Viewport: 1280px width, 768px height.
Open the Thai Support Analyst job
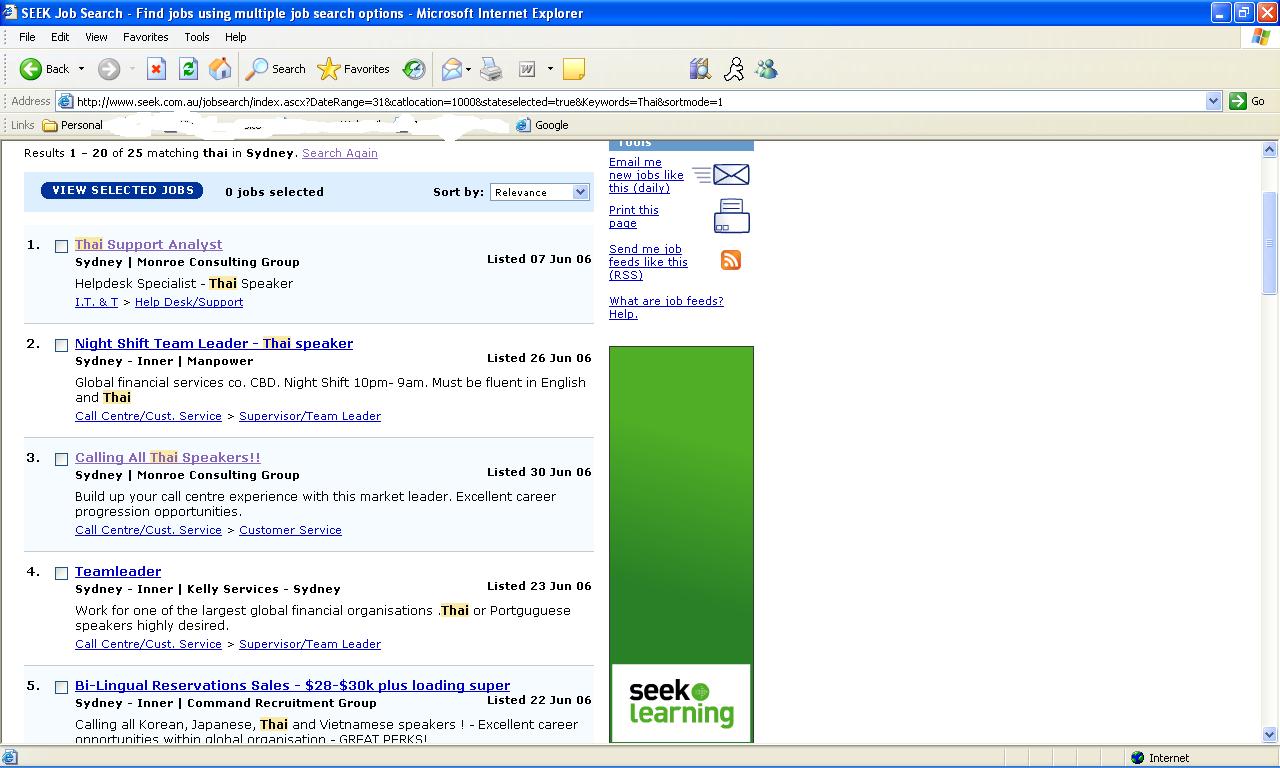149,244
